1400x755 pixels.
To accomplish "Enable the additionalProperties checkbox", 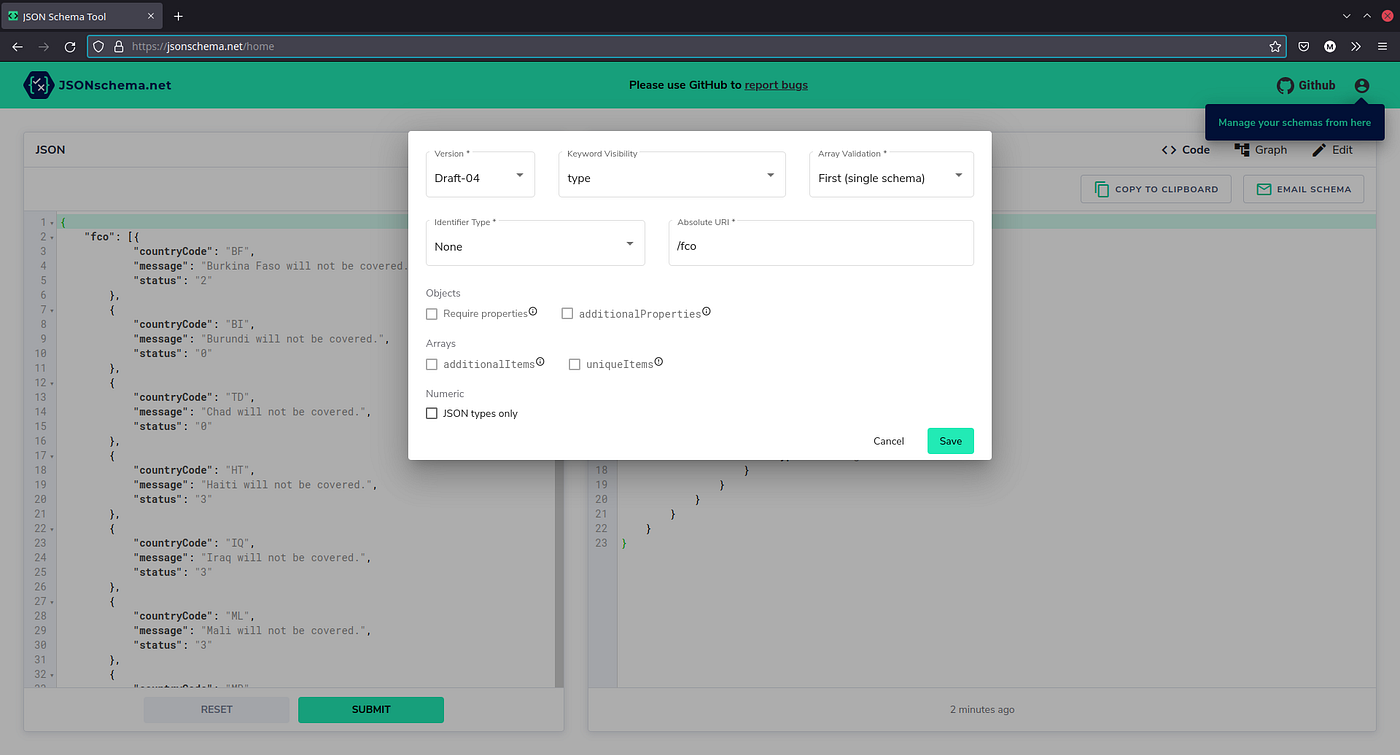I will (567, 313).
